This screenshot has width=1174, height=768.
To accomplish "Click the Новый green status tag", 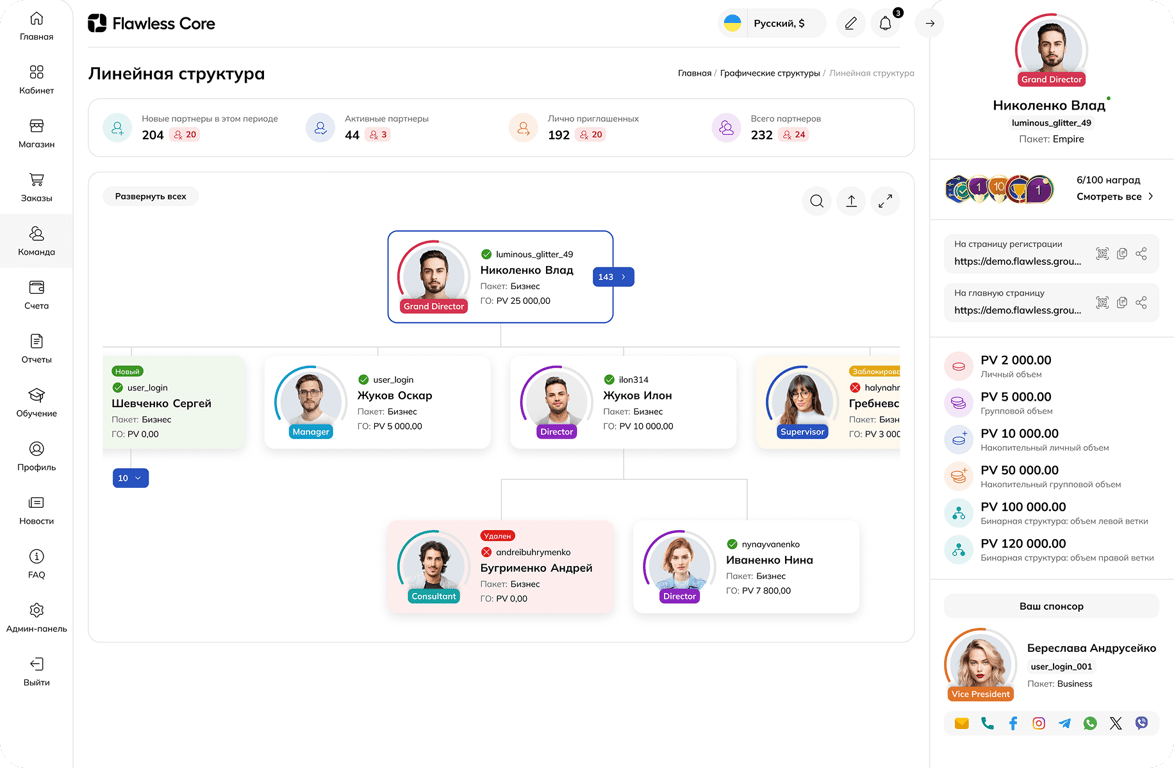I will point(127,371).
